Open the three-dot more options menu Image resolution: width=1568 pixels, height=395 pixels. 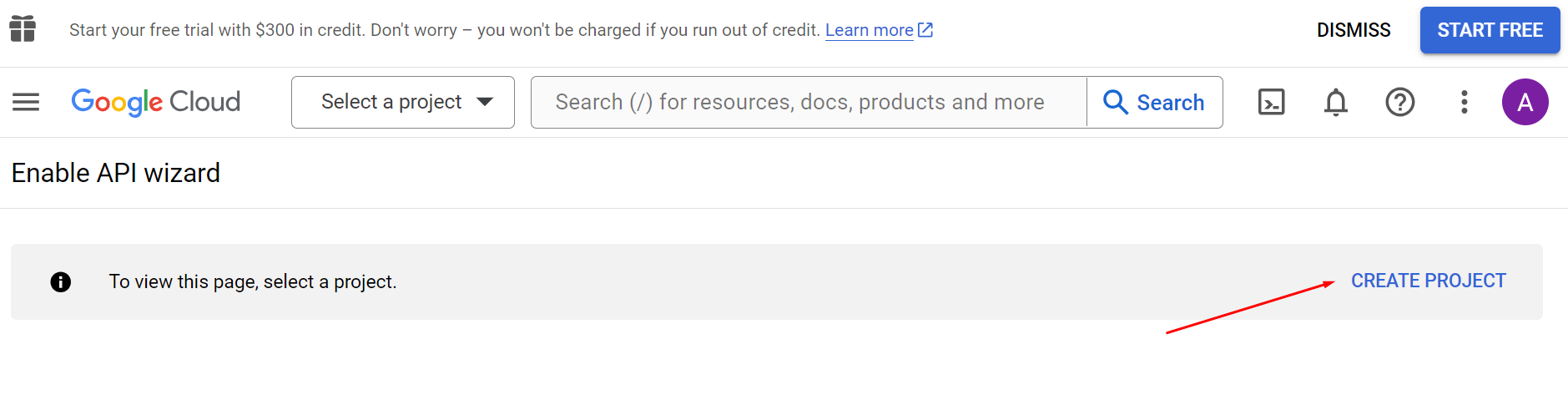pos(1464,102)
